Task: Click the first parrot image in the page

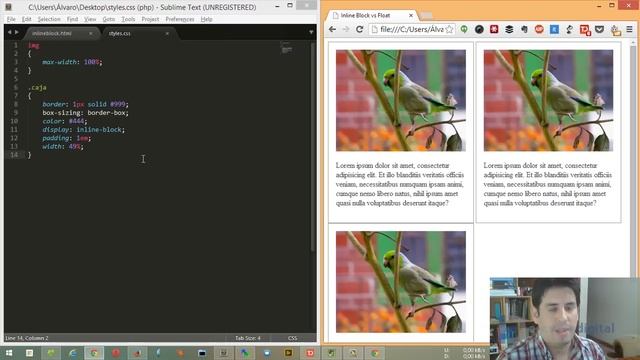Action: click(401, 100)
